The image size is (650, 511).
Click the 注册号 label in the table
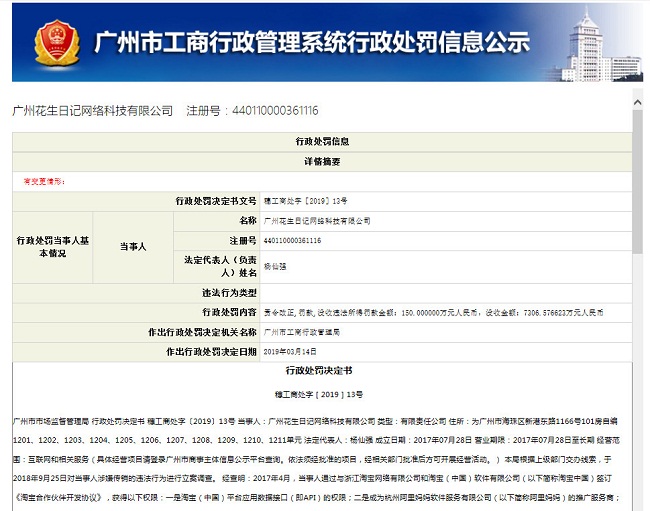[x=243, y=241]
